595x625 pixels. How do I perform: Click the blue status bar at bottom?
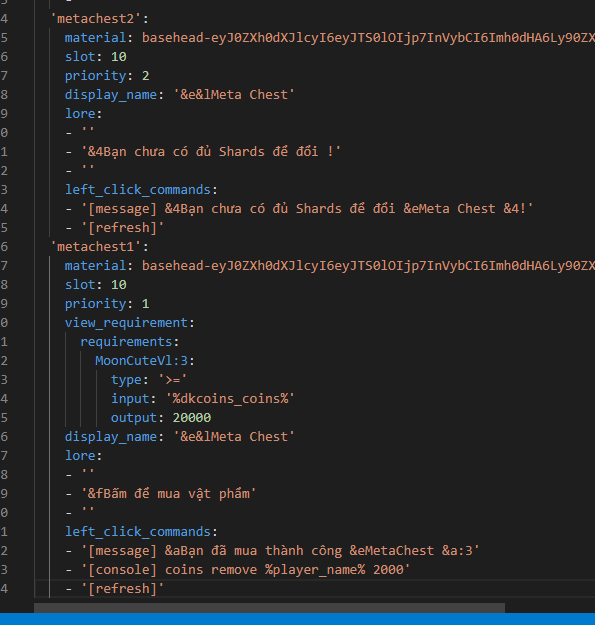tap(297, 619)
